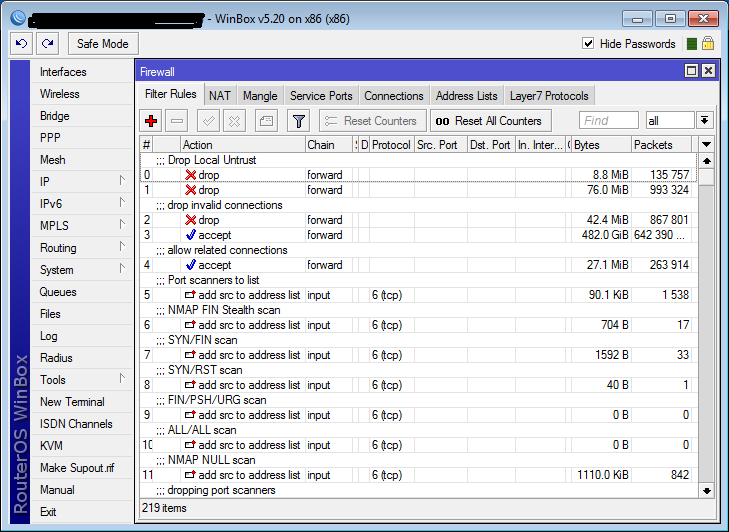
Task: Click blue accept checkmark on rule 3
Action: [191, 235]
